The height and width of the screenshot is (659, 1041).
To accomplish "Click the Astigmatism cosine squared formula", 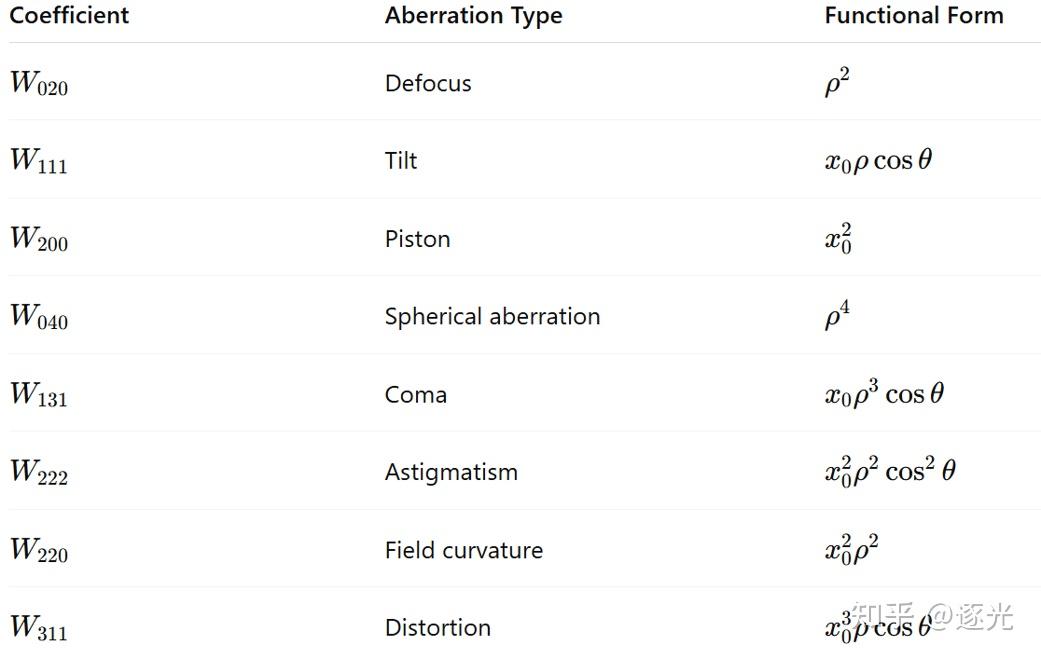I will (x=889, y=471).
